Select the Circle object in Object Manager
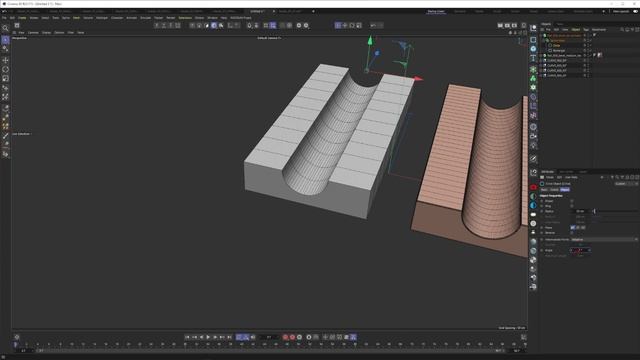The width and height of the screenshot is (640, 360). point(557,45)
